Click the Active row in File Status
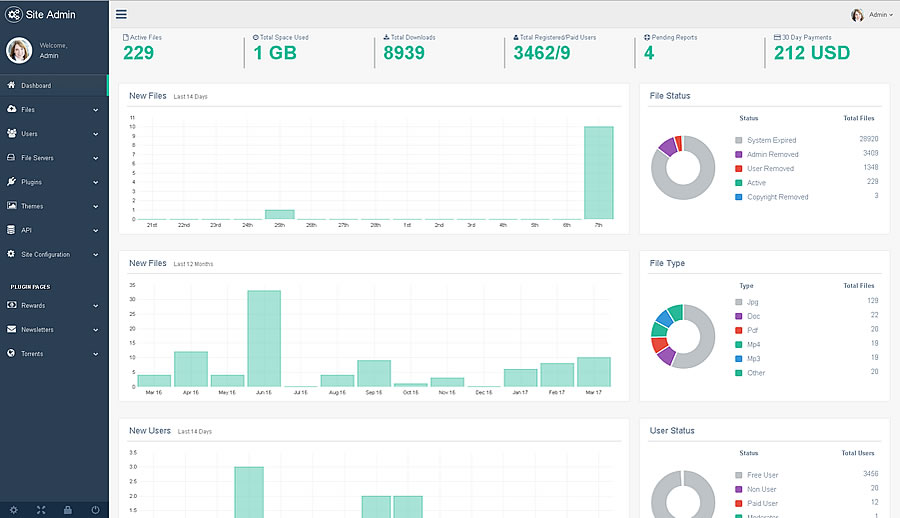The width and height of the screenshot is (900, 518). 806,182
